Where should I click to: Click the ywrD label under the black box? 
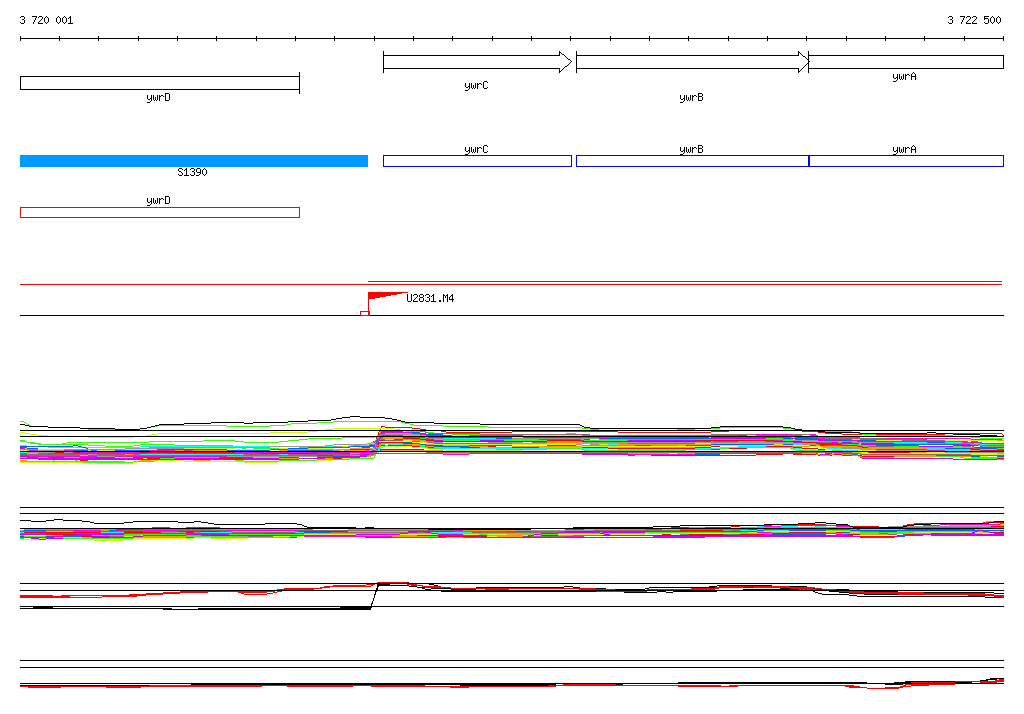tap(158, 98)
